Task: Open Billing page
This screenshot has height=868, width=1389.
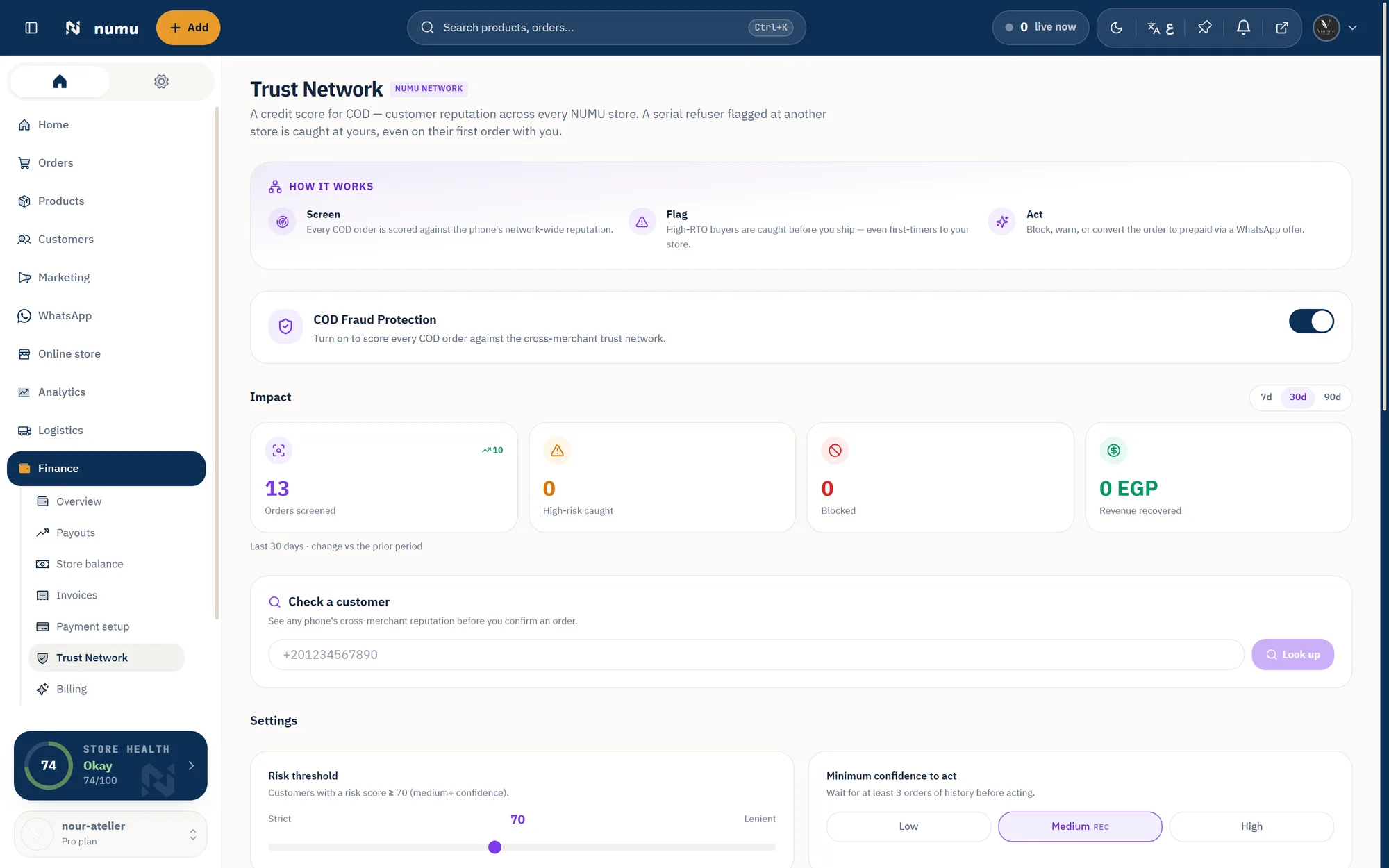Action: coord(107,689)
